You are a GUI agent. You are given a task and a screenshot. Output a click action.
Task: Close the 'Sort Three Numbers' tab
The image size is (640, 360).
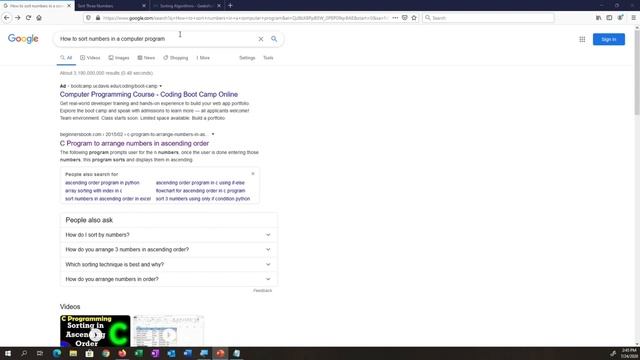pos(144,6)
